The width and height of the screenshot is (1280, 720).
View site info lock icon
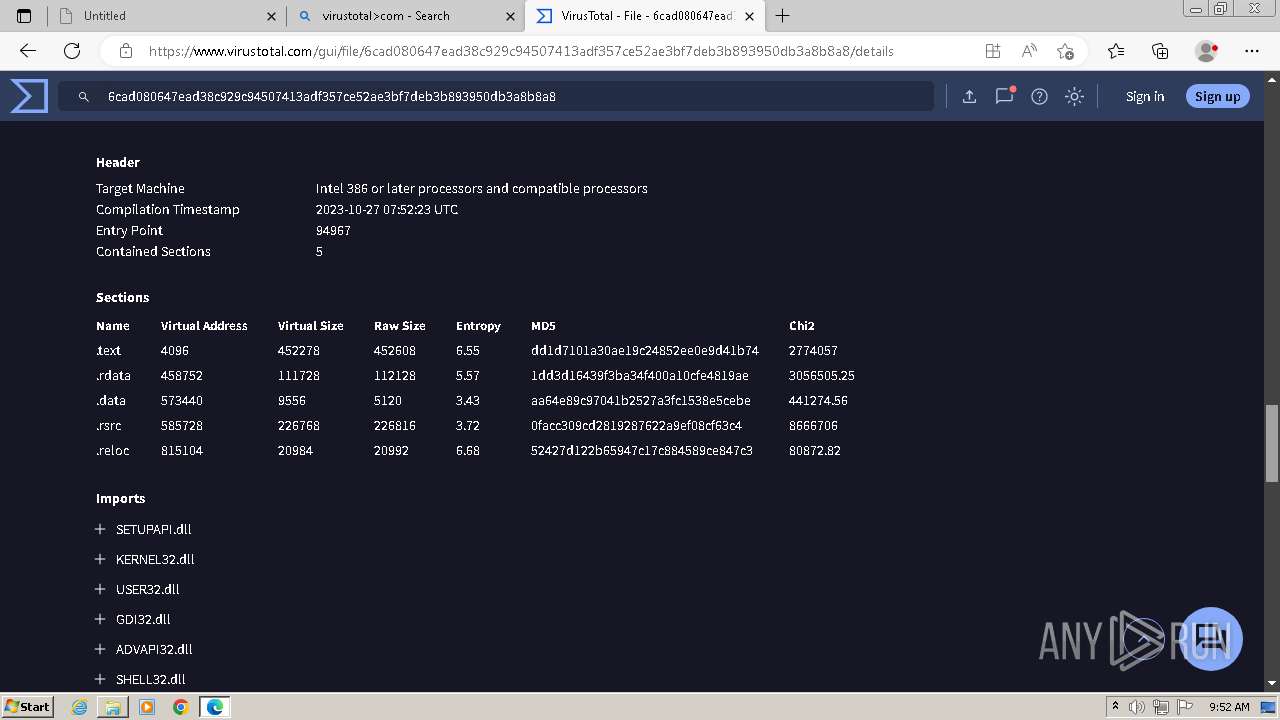[x=126, y=51]
